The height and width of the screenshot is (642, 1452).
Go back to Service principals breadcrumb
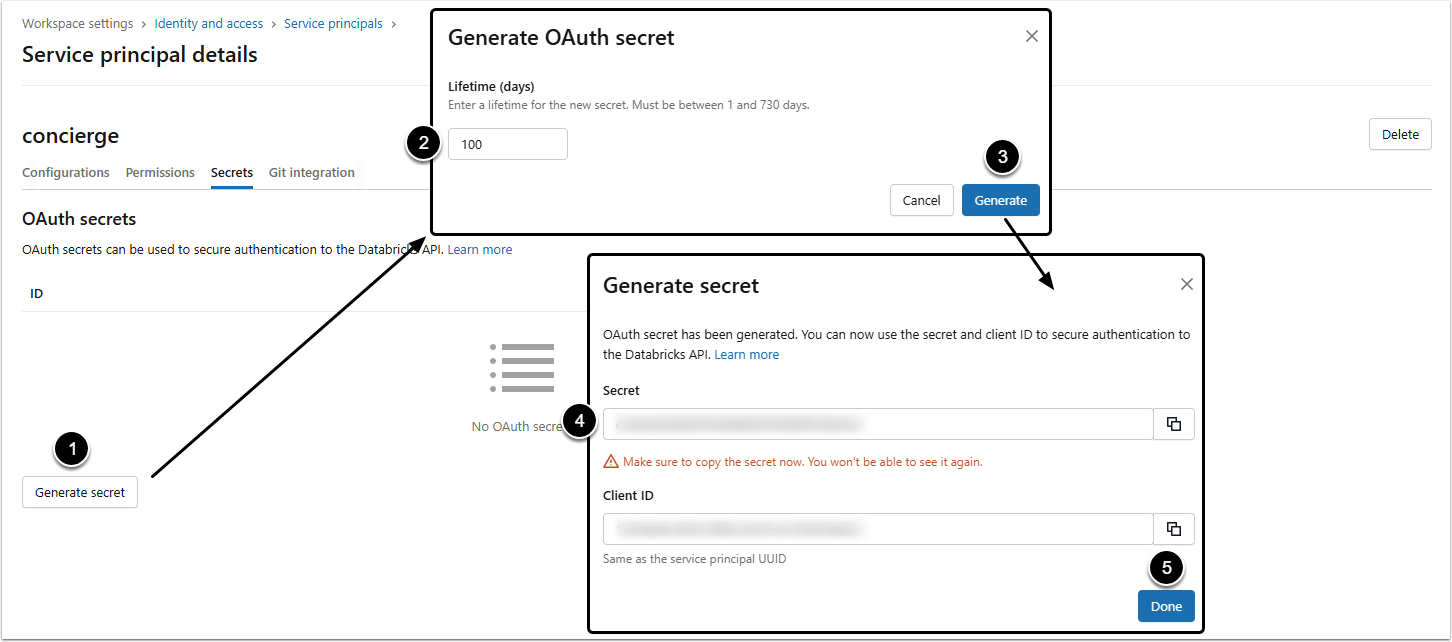point(333,23)
